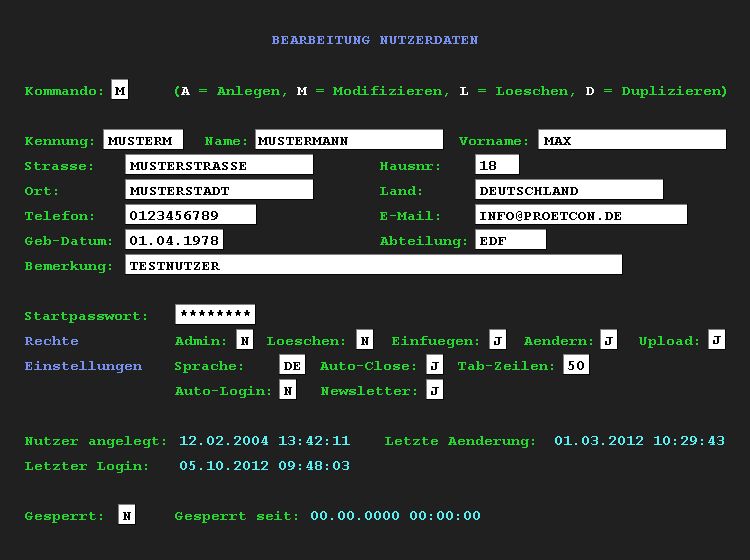Click the Geb-Datum field 01.04.1978
The height and width of the screenshot is (560, 750).
[174, 240]
